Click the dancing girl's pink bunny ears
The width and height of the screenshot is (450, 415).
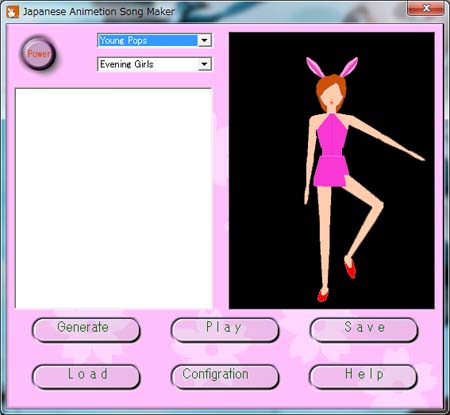pos(332,67)
